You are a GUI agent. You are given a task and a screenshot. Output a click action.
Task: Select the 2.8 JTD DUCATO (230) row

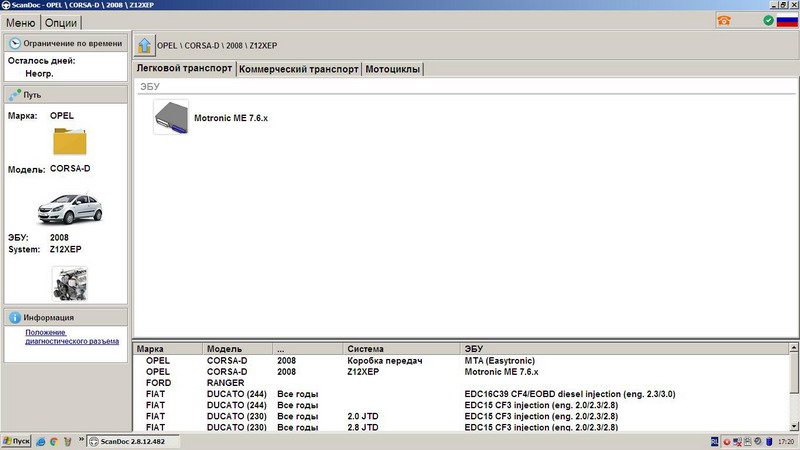point(461,427)
